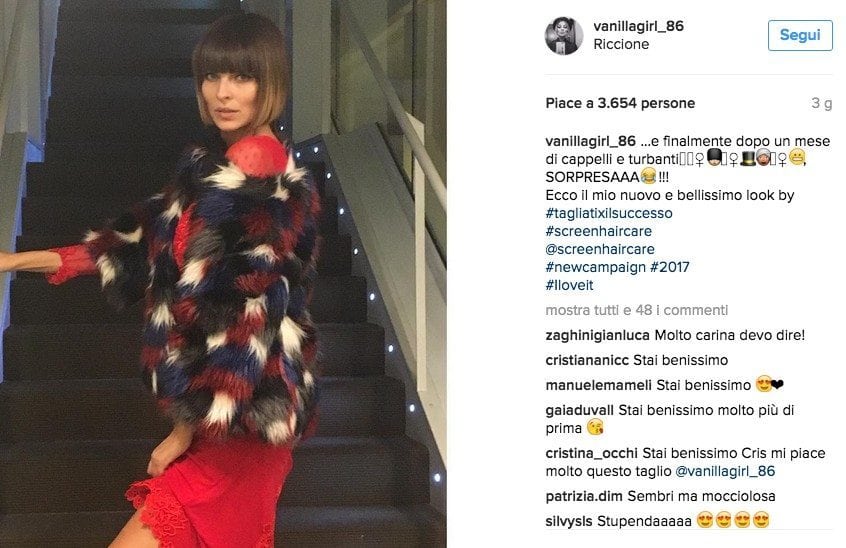Open the #Iloveit hashtag
This screenshot has width=846, height=548.
click(569, 285)
